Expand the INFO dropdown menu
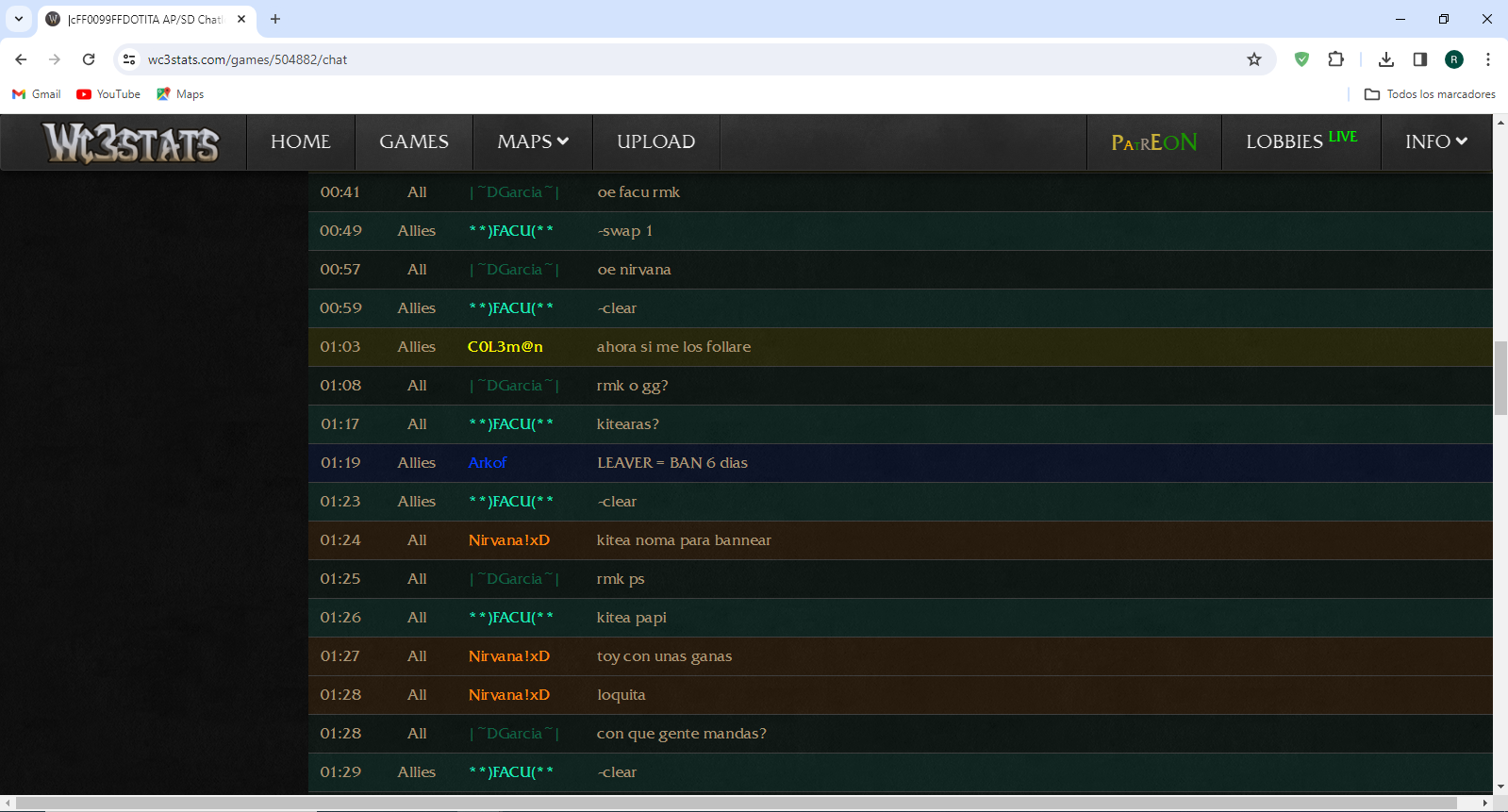This screenshot has height=812, width=1508. click(1436, 141)
